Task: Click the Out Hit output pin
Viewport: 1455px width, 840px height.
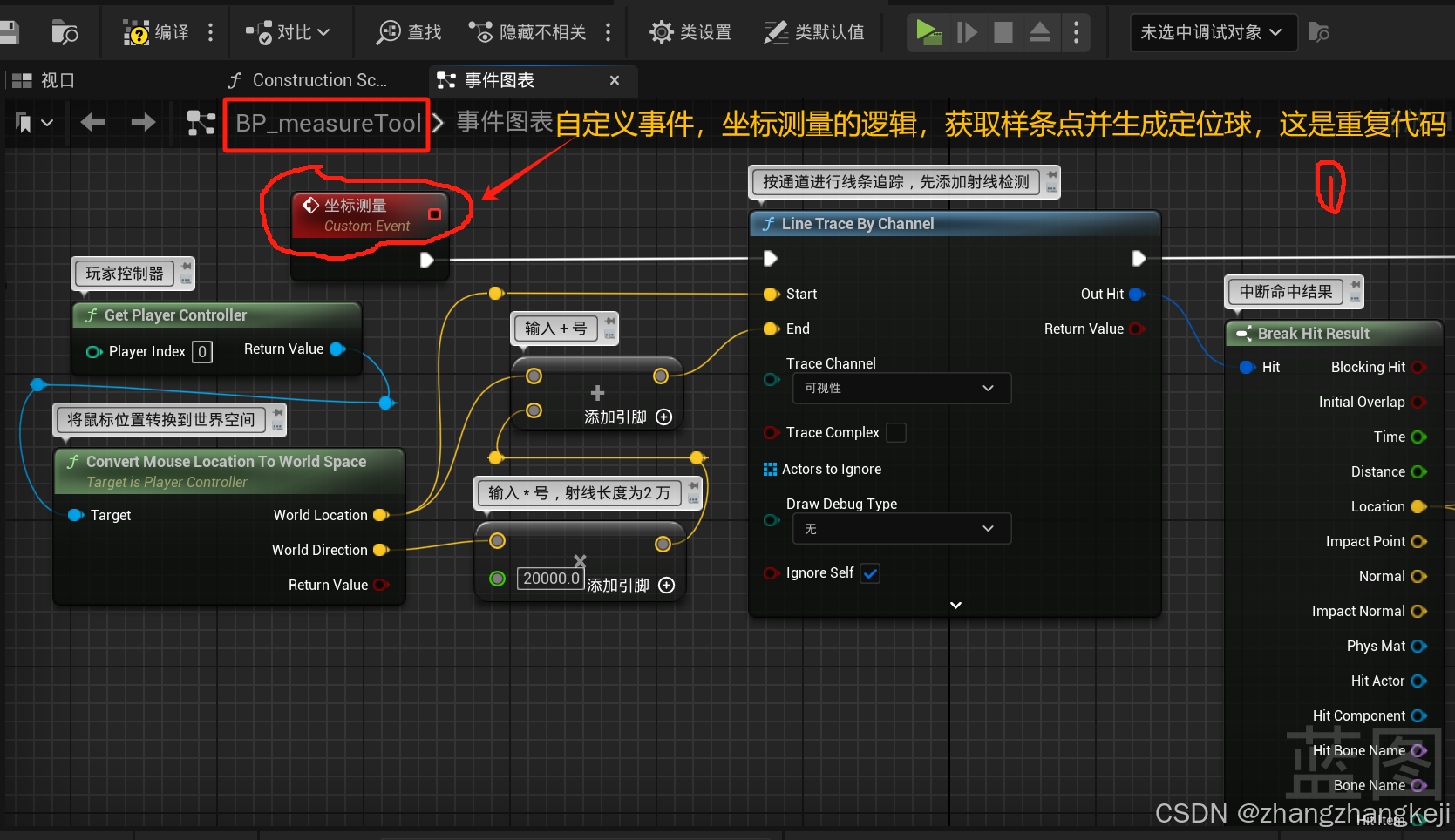Action: [x=1137, y=295]
